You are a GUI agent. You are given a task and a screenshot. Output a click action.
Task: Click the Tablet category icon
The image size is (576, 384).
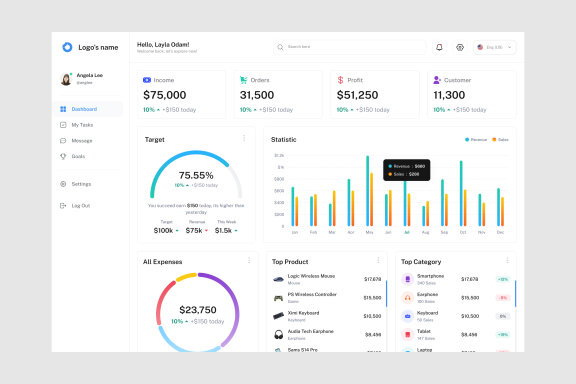(407, 334)
